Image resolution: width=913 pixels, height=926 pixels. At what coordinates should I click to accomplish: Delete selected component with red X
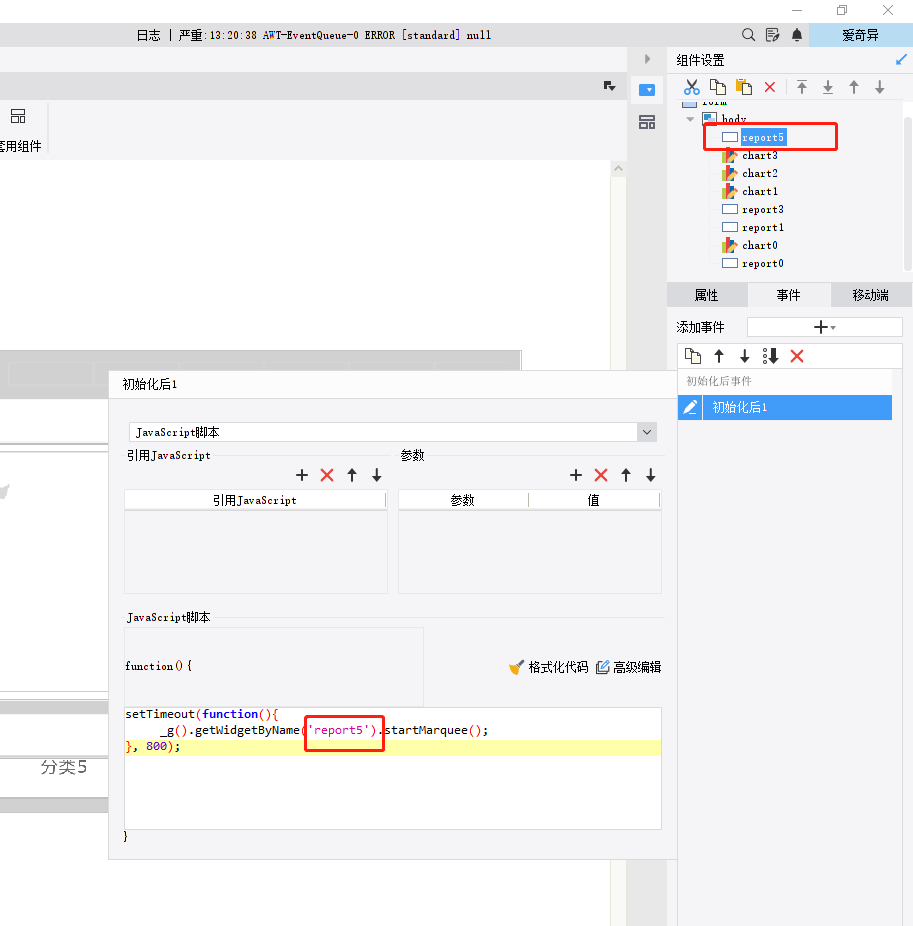(x=769, y=87)
